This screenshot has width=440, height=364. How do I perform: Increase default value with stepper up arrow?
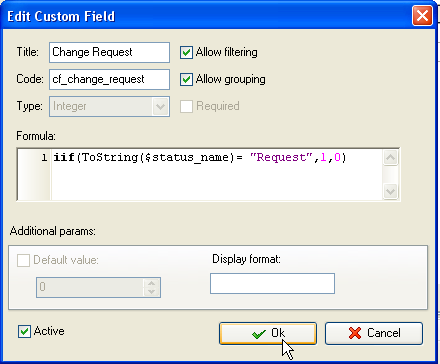pyautogui.click(x=151, y=283)
